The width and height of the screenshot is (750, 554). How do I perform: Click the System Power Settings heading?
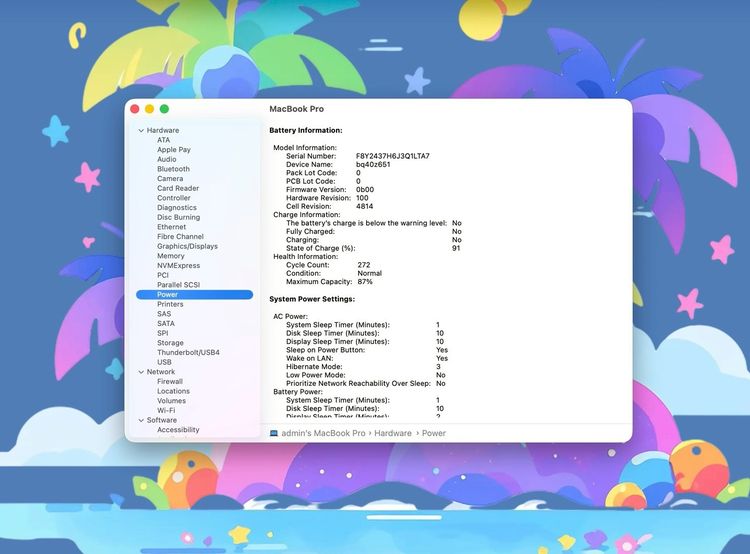(312, 299)
